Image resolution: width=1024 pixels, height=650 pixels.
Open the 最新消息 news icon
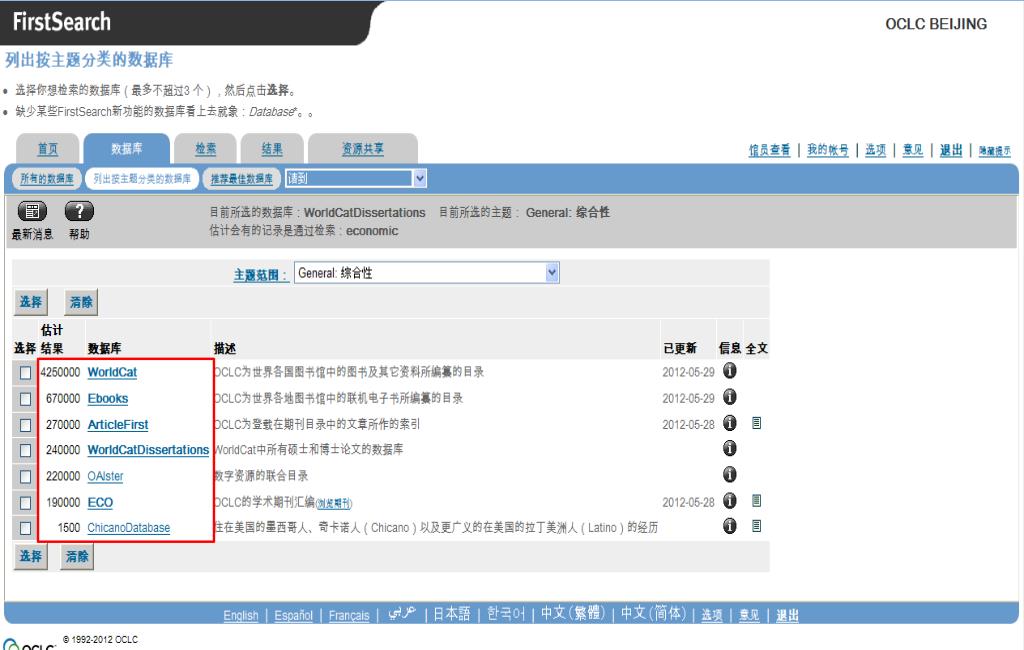32,212
